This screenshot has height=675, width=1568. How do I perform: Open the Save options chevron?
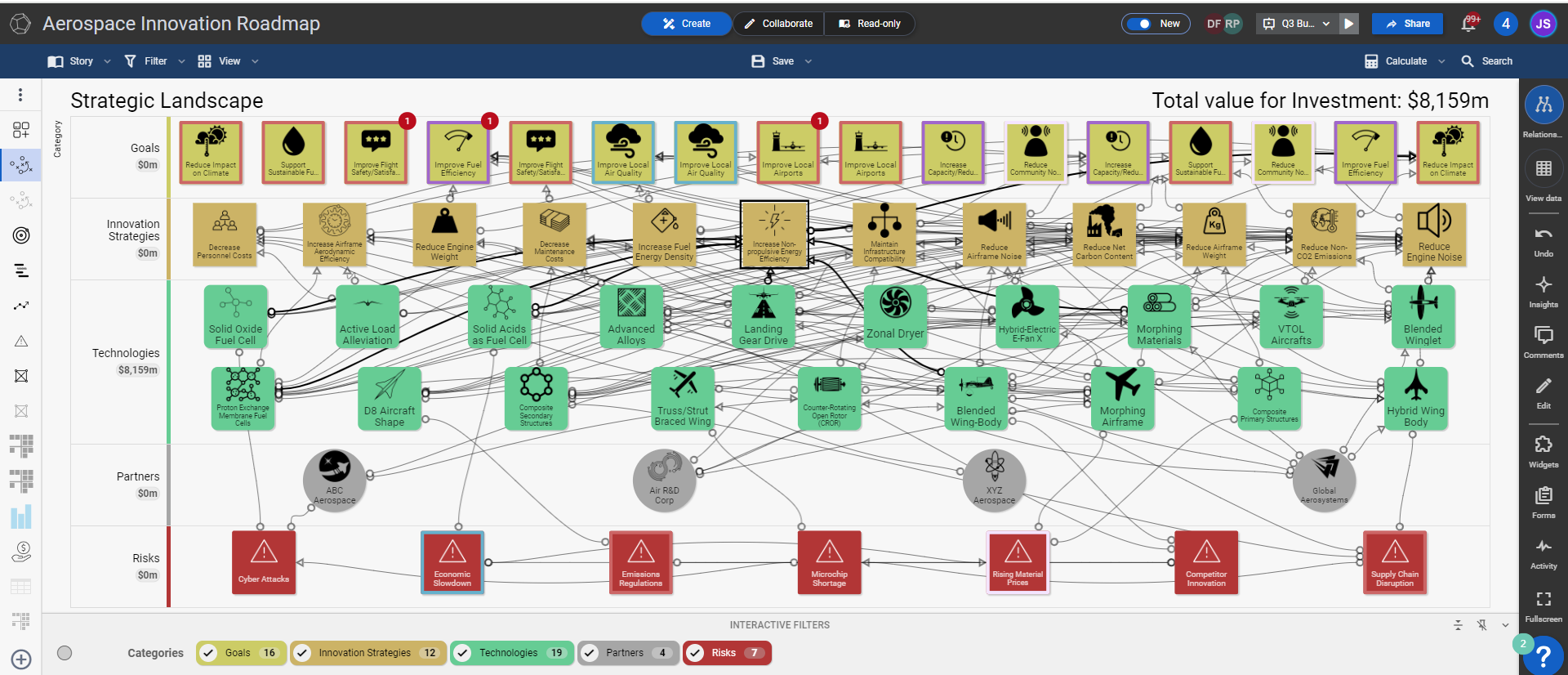pos(808,61)
